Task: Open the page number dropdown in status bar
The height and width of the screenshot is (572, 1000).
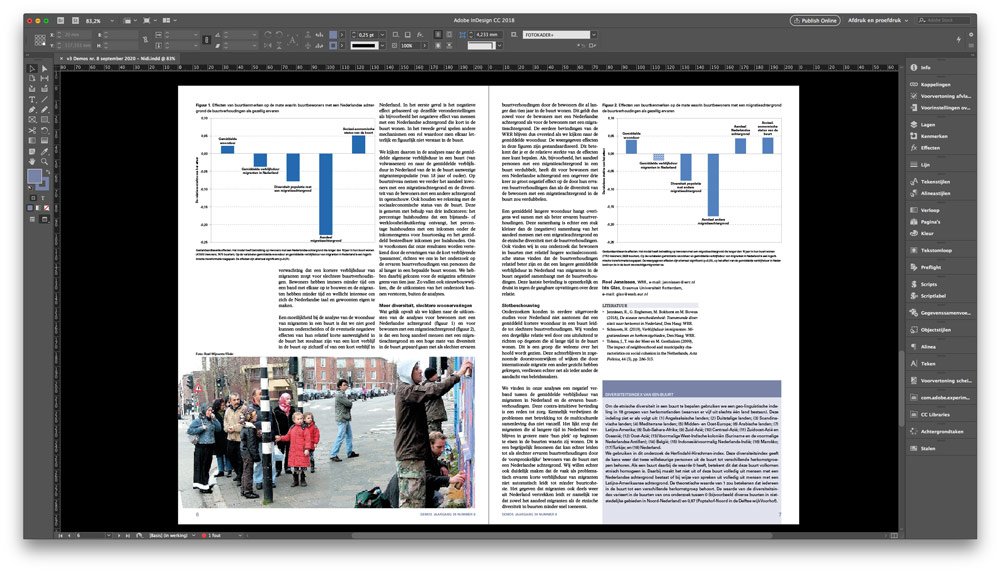Action: tap(108, 535)
